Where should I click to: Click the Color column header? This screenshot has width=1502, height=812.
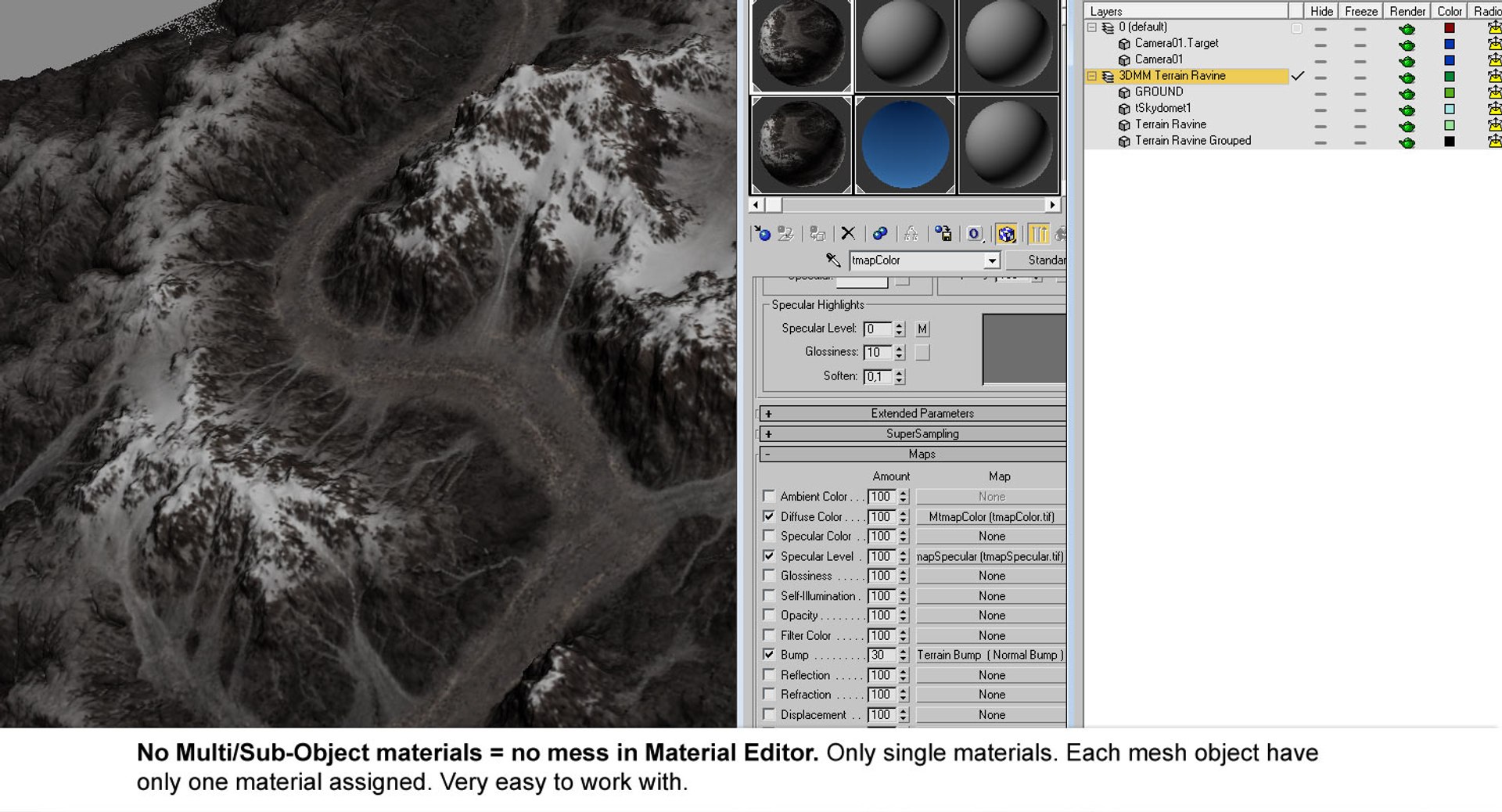tap(1450, 11)
